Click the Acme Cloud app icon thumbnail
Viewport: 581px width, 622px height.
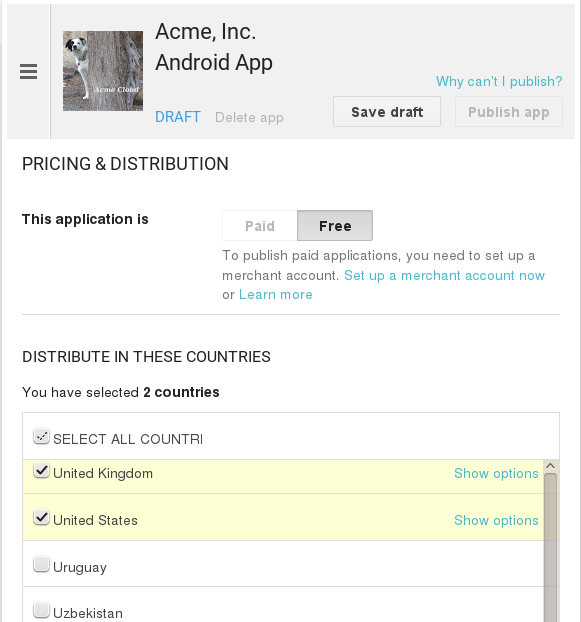pyautogui.click(x=103, y=71)
